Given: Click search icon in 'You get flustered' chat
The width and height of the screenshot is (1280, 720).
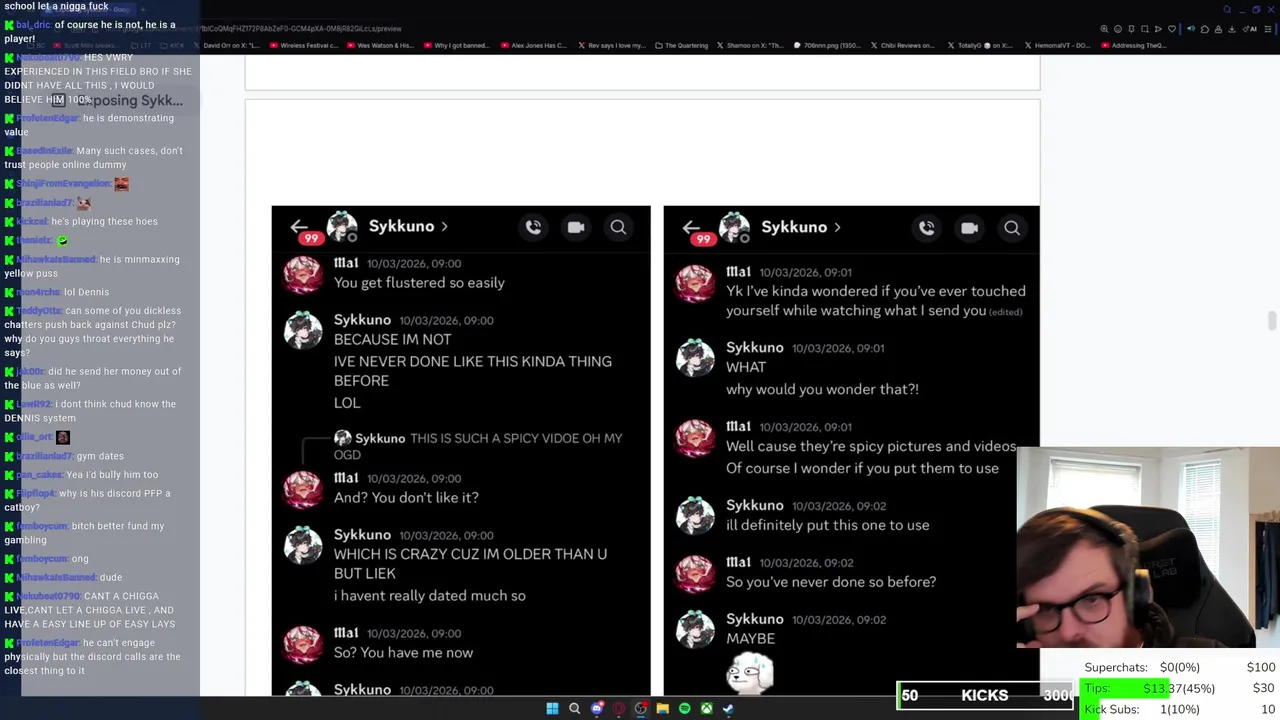Looking at the screenshot, I should point(618,227).
